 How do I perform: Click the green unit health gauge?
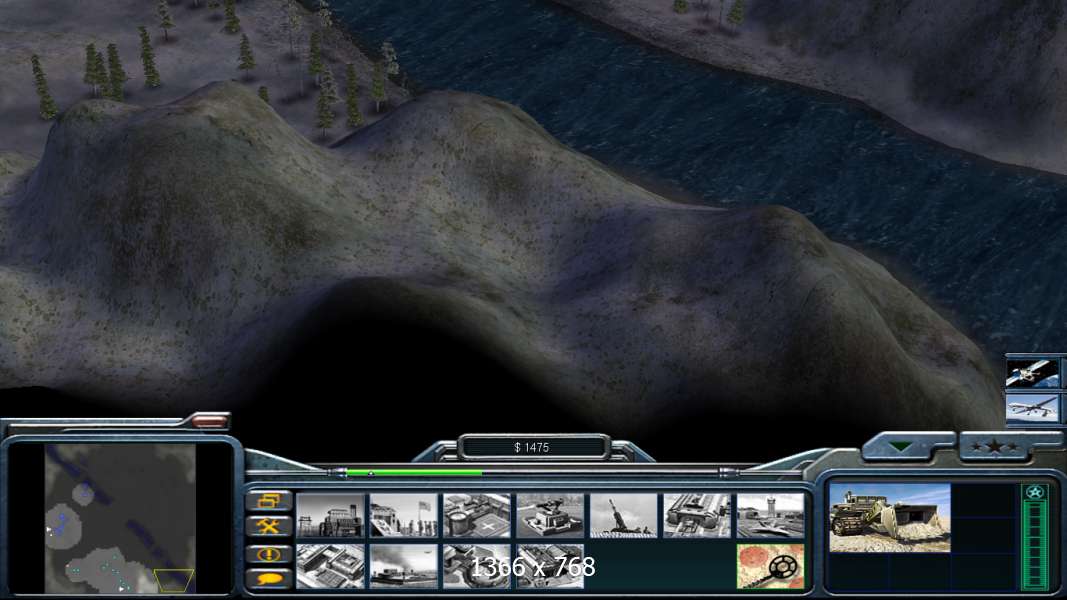pyautogui.click(x=1036, y=544)
